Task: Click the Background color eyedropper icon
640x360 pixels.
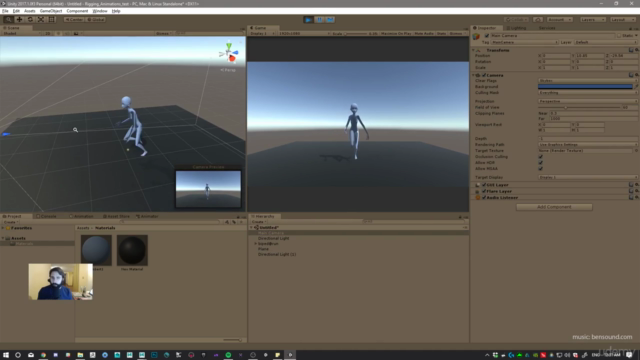Action: tap(636, 87)
